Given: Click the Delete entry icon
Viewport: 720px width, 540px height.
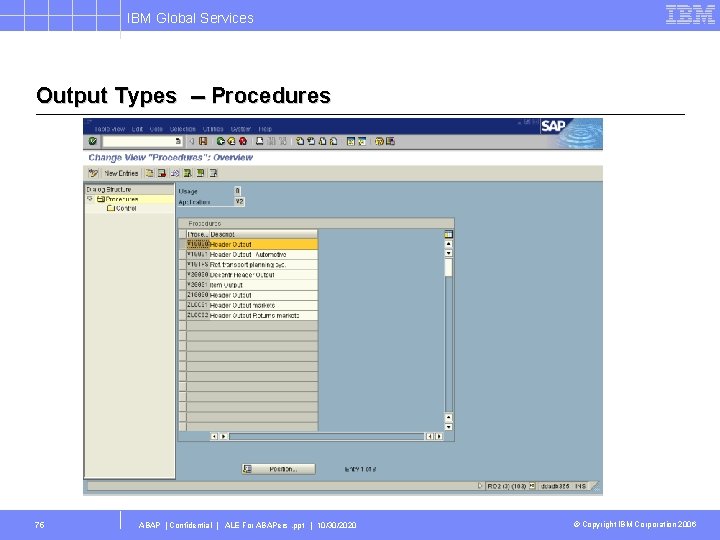Looking at the screenshot, I should pos(162,173).
